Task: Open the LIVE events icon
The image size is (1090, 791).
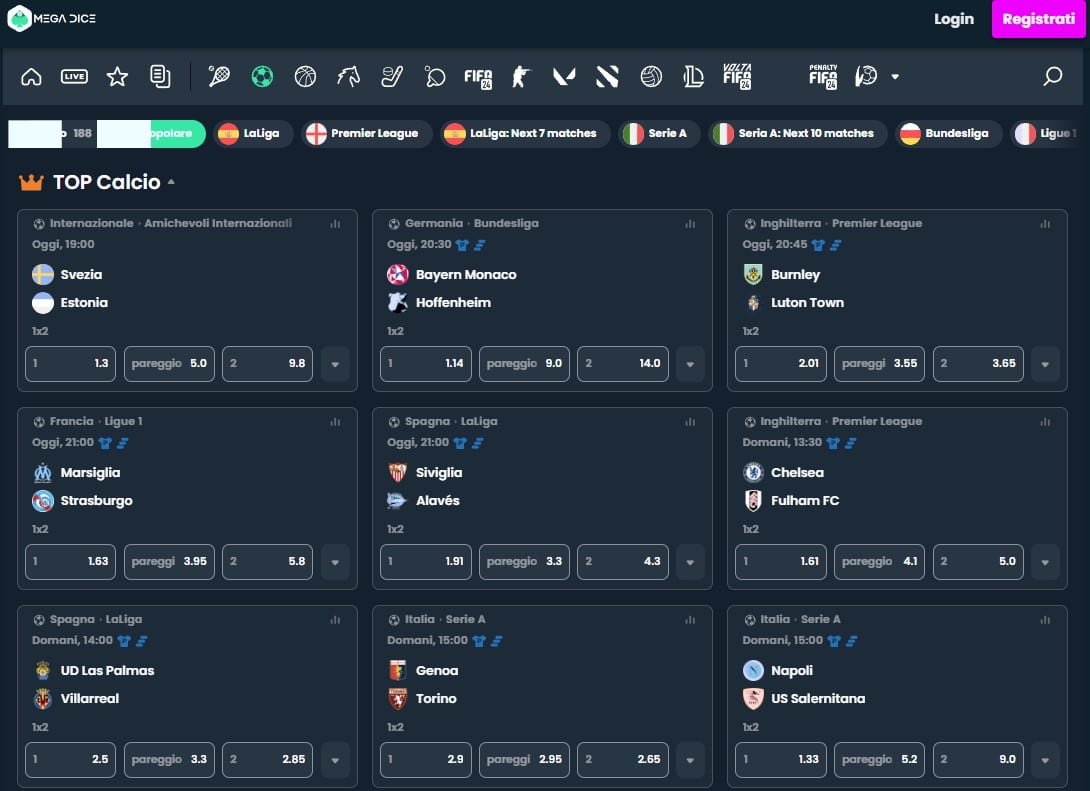Action: click(x=74, y=76)
